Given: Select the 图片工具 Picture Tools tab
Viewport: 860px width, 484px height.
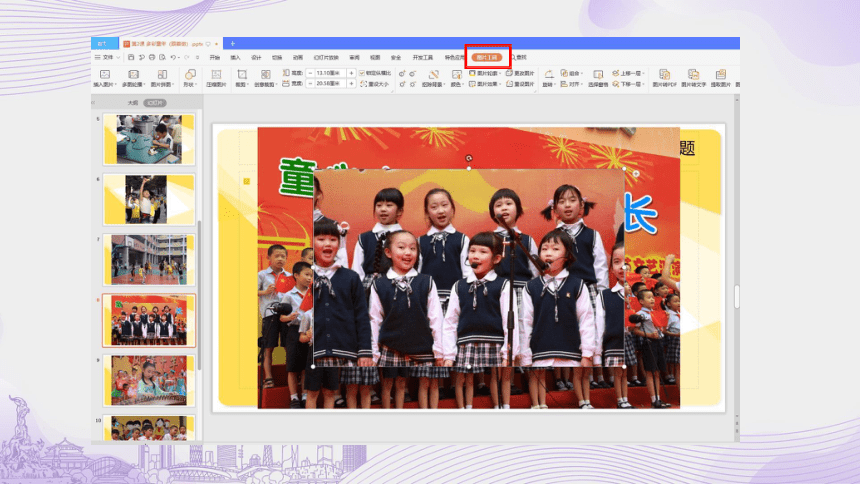Looking at the screenshot, I should tap(487, 57).
